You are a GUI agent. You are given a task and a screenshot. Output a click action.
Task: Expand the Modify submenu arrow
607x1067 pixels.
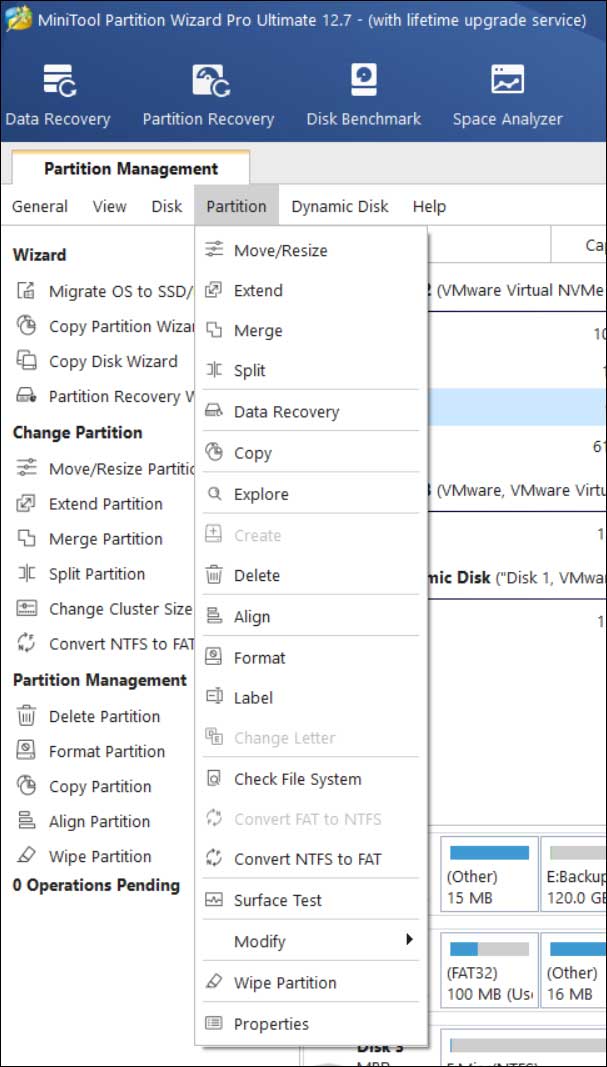[x=409, y=940]
